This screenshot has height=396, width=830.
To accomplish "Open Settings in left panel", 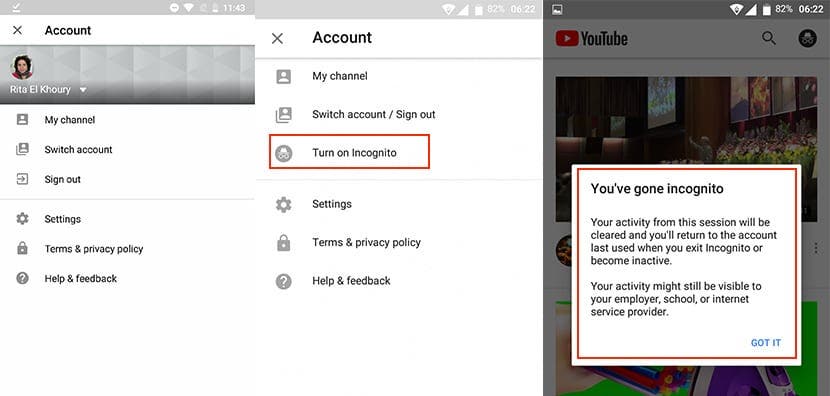I will [62, 219].
